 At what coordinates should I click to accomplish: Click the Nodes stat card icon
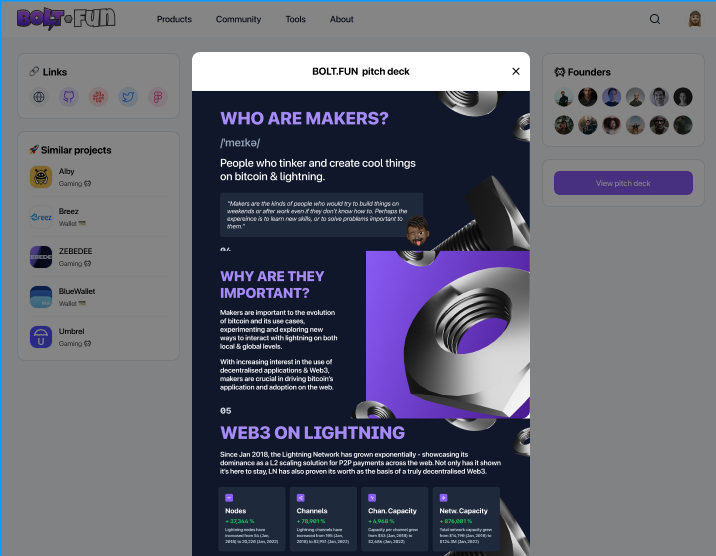coord(229,498)
